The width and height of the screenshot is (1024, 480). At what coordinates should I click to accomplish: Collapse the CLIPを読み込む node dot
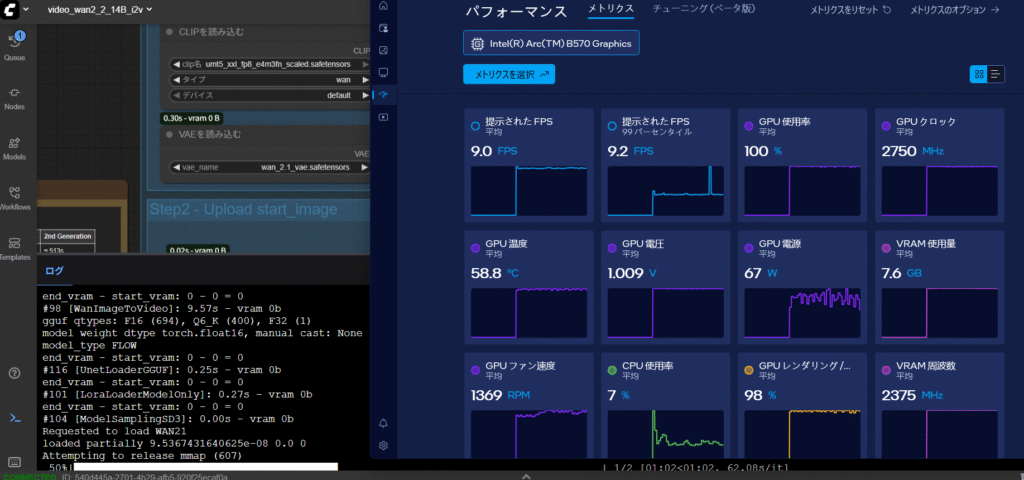point(169,31)
